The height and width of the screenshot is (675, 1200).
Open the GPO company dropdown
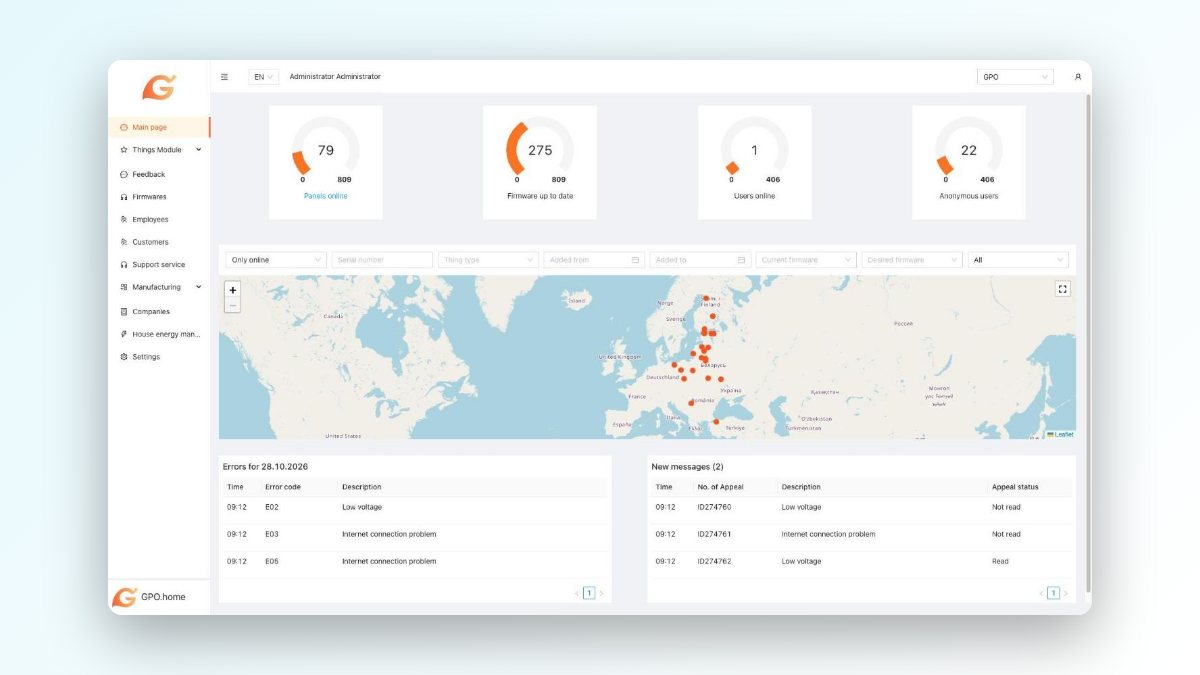pyautogui.click(x=1015, y=77)
